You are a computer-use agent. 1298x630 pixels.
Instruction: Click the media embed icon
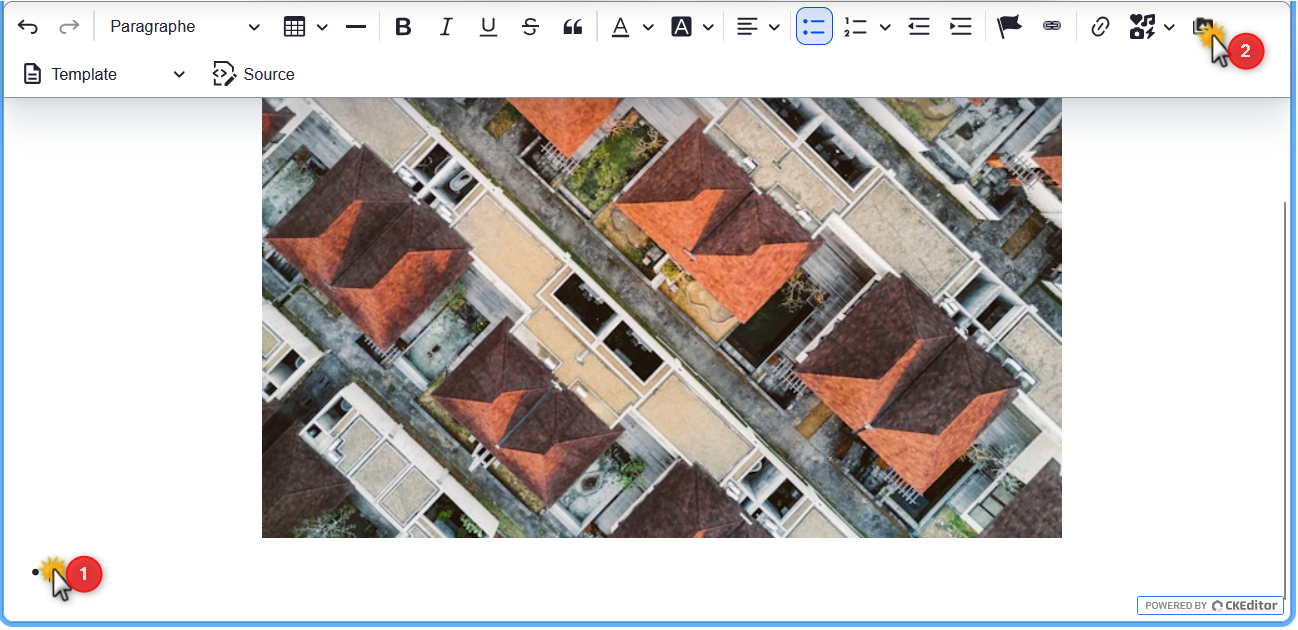tap(1142, 27)
